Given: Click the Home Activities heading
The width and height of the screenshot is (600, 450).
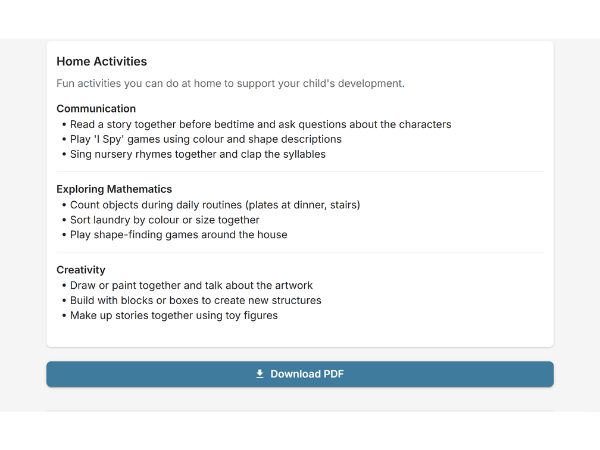Looking at the screenshot, I should [x=102, y=62].
